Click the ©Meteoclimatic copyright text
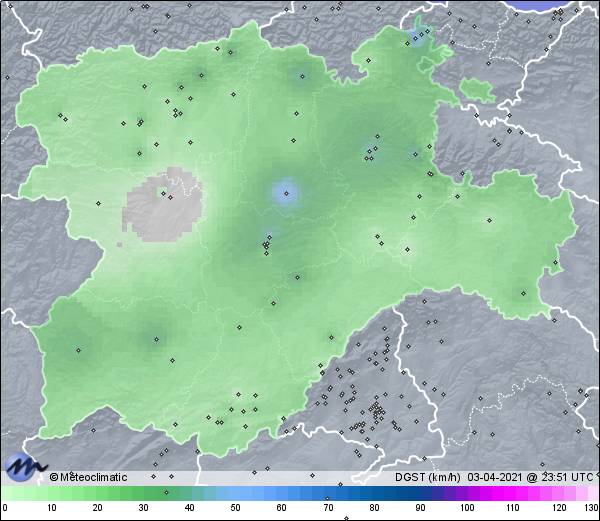 coord(88,477)
